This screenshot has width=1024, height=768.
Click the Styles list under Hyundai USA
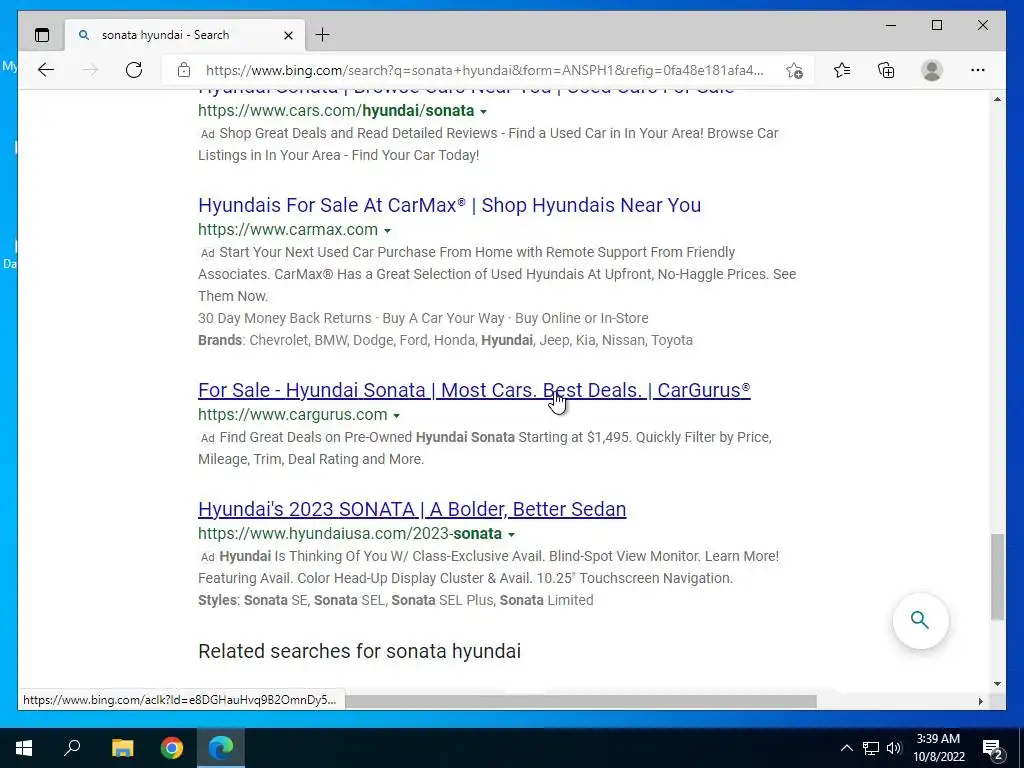[x=396, y=600]
